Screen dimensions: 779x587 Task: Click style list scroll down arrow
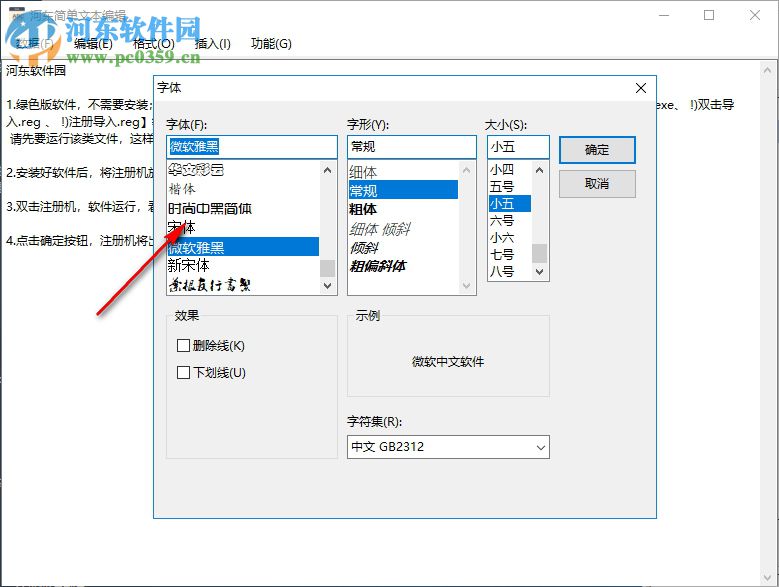[x=466, y=286]
